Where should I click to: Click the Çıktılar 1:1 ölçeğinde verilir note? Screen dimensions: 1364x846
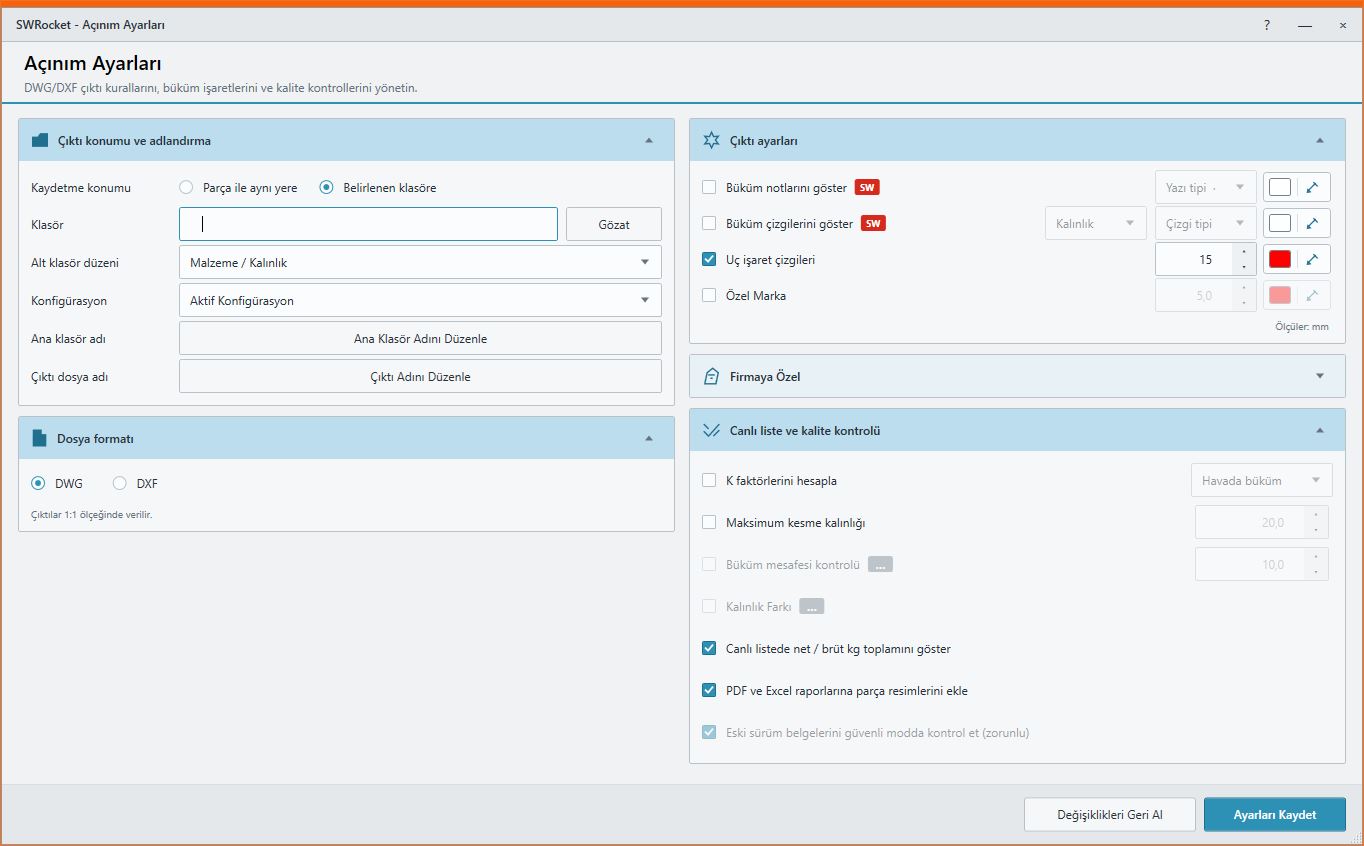point(92,514)
